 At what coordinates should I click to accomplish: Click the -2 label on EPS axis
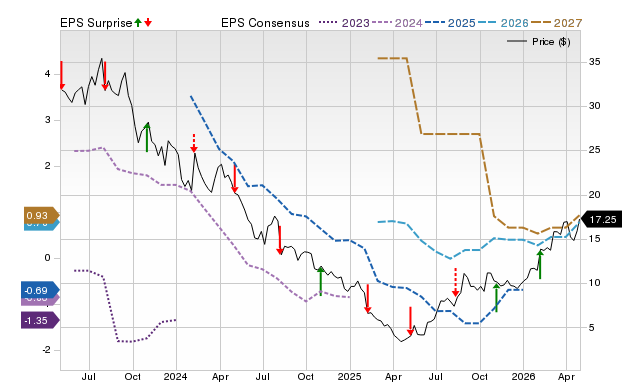click(46, 350)
